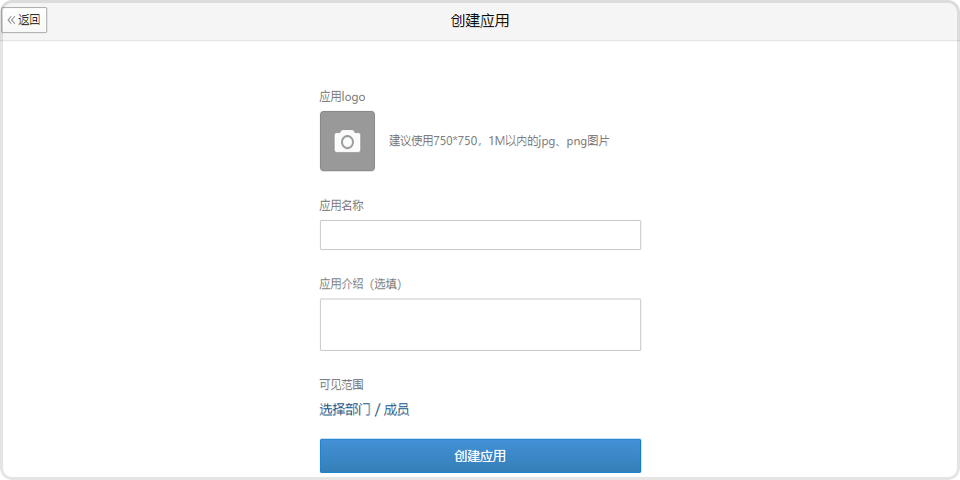Click the slash separator in 选择部门 / 成员
This screenshot has height=480, width=960.
(x=377, y=409)
